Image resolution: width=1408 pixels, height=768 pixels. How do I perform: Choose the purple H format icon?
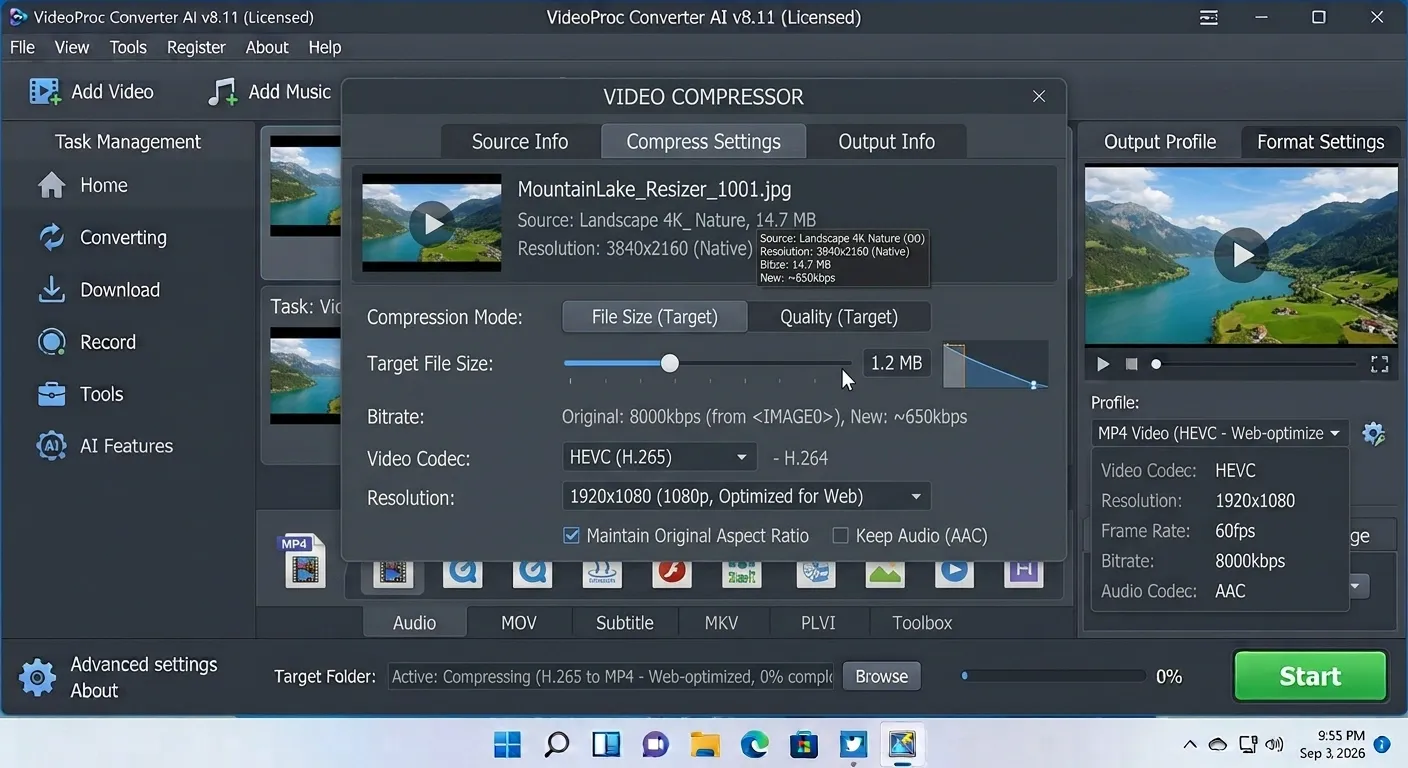point(1024,572)
